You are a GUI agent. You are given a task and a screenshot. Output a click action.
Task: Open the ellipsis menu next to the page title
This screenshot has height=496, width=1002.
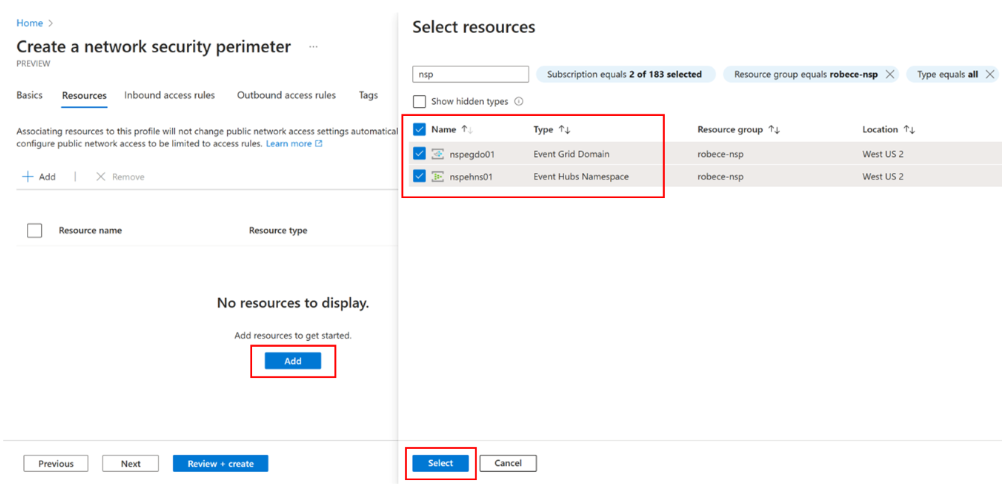tap(313, 47)
